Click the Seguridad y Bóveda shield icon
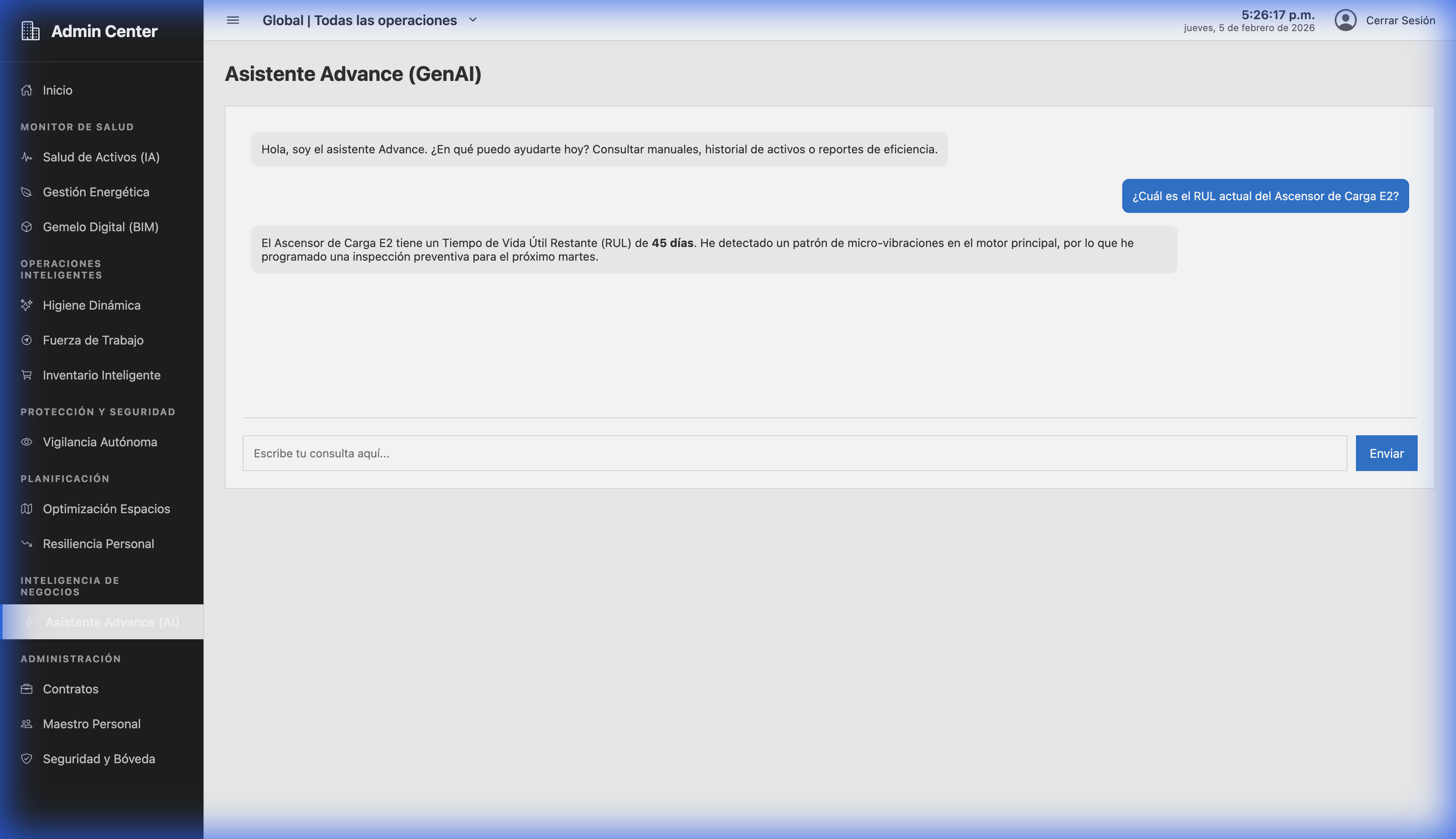This screenshot has width=1456, height=839. tap(27, 759)
